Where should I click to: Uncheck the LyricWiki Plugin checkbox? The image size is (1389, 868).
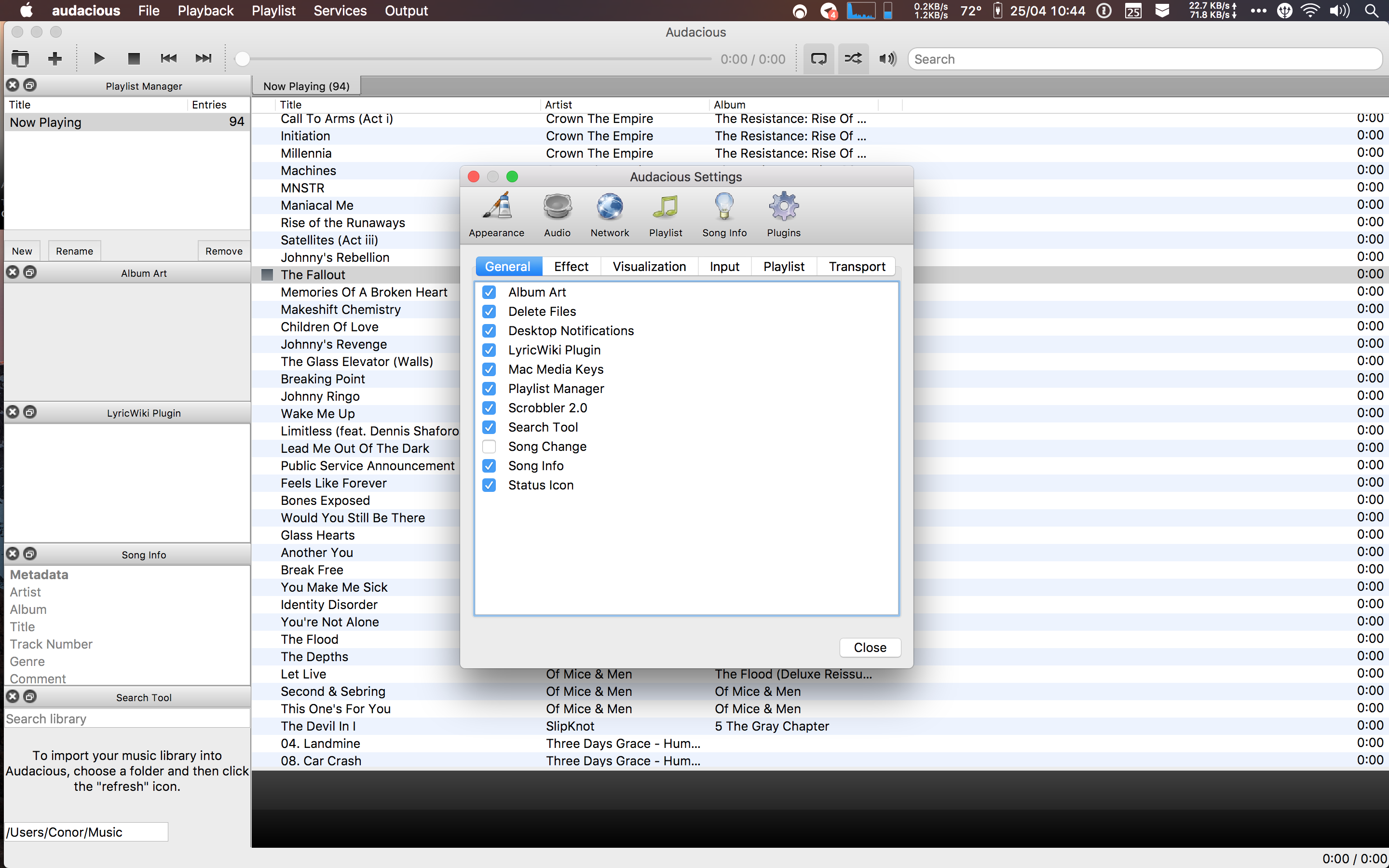(x=489, y=350)
